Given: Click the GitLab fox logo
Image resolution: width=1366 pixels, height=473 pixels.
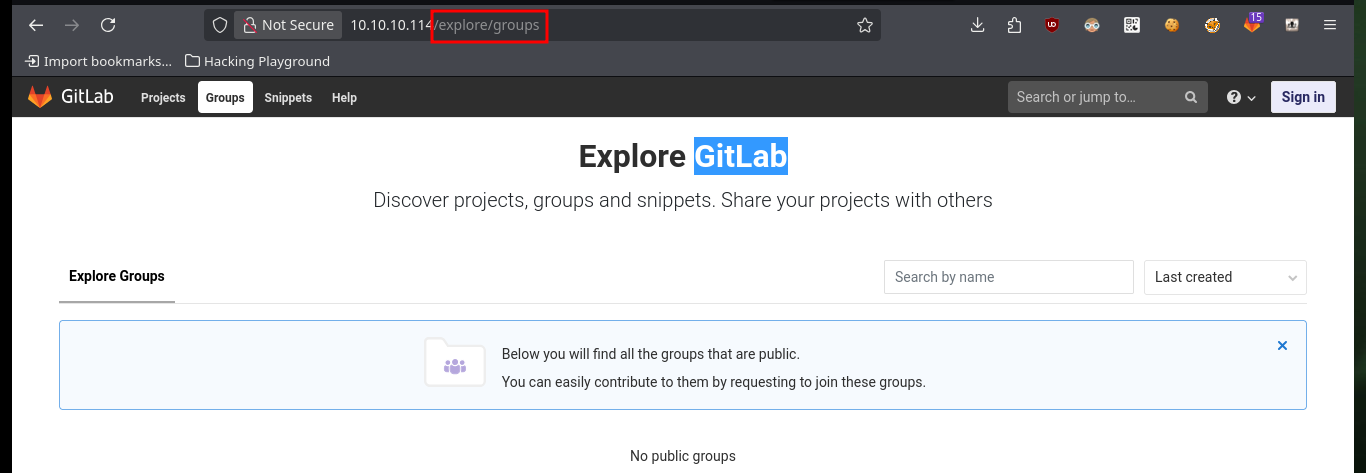Looking at the screenshot, I should [x=39, y=97].
